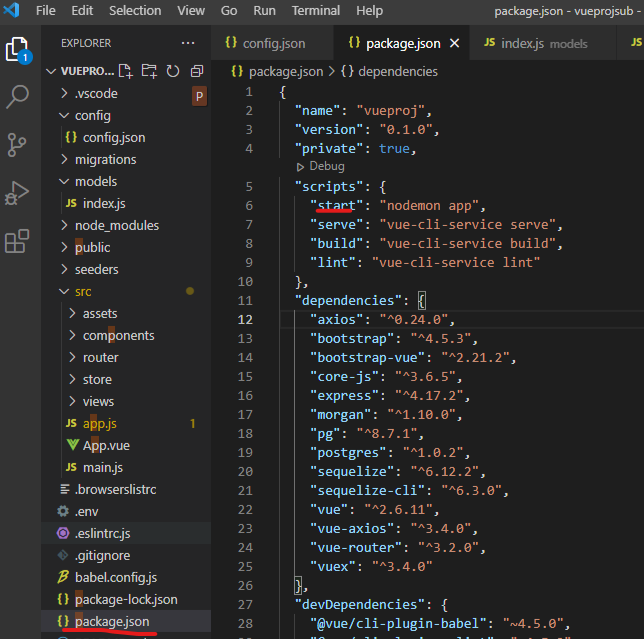Open the Help menu
Viewport: 644px width, 639px height.
pos(370,10)
